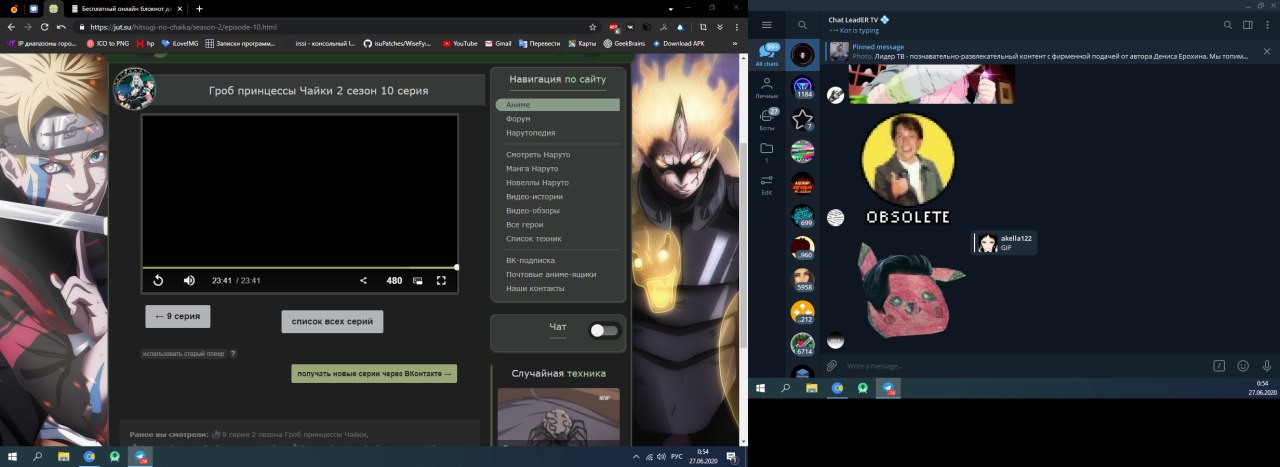Select 'Боты' folder in Telegram
This screenshot has width=1280, height=467.
tap(767, 119)
